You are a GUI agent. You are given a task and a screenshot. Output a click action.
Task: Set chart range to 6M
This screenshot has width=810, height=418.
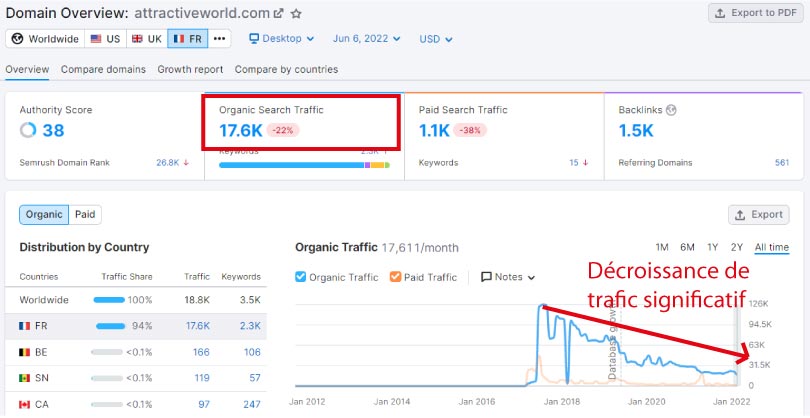(x=687, y=247)
